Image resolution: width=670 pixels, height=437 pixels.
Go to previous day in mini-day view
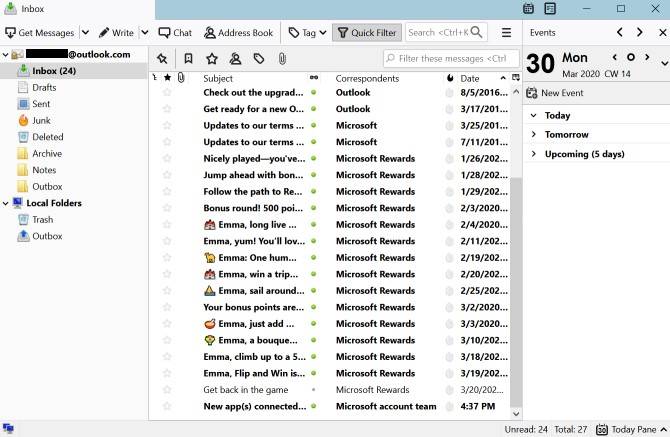click(x=614, y=57)
